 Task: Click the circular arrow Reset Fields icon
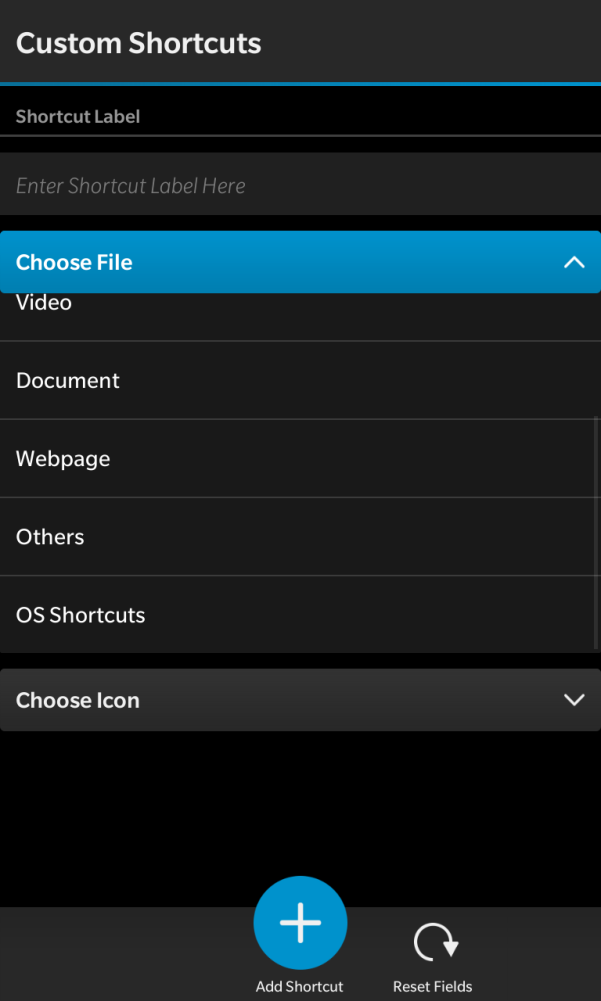(x=435, y=943)
